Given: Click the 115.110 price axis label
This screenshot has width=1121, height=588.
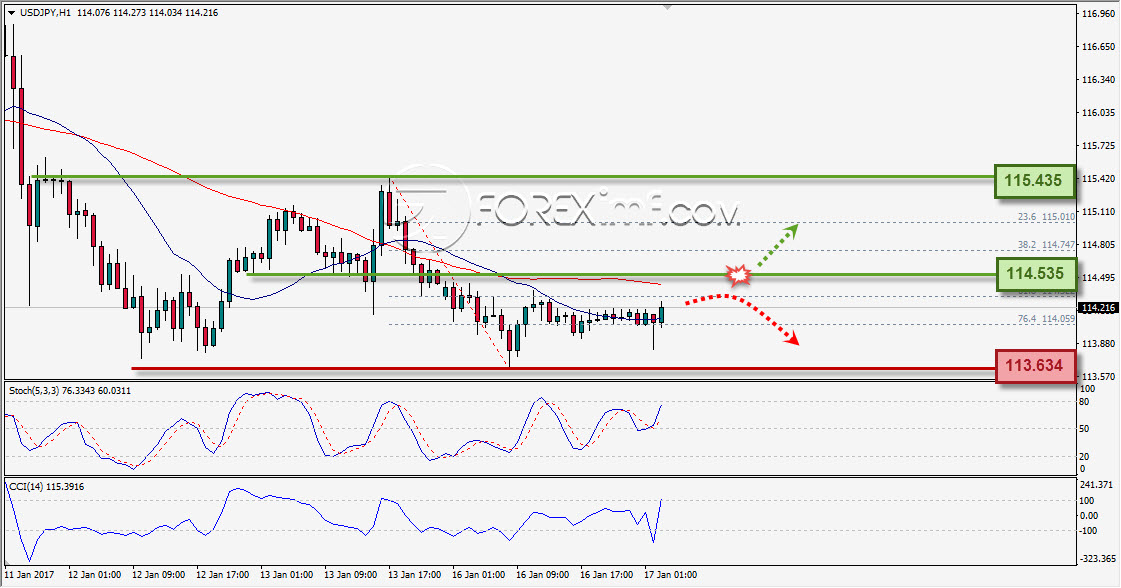Looking at the screenshot, I should point(1099,211).
